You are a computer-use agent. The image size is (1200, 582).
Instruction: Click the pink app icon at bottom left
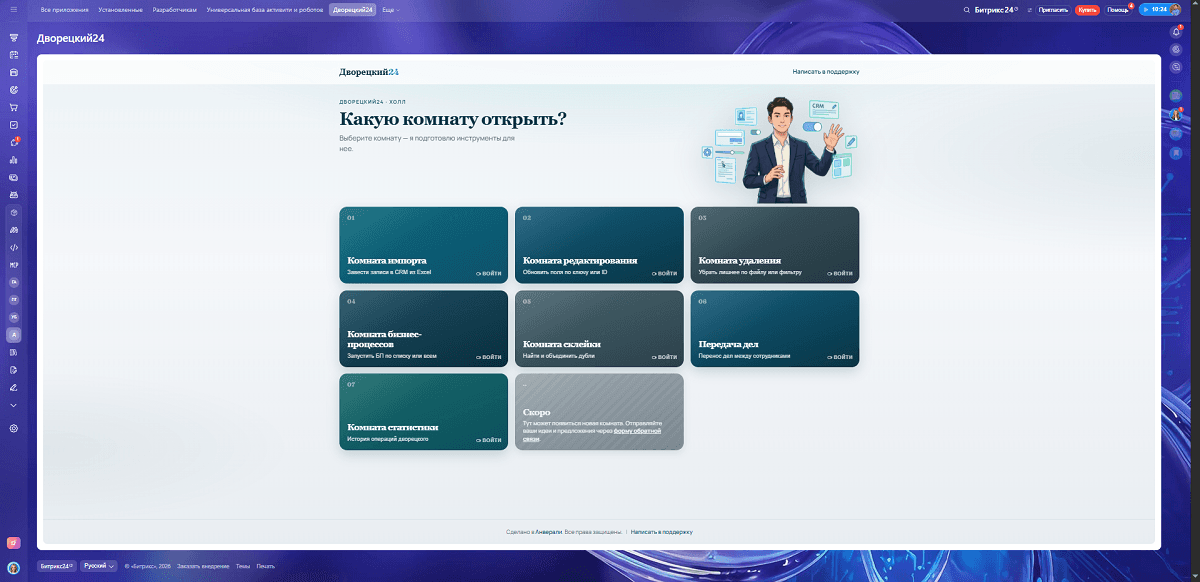[13, 543]
